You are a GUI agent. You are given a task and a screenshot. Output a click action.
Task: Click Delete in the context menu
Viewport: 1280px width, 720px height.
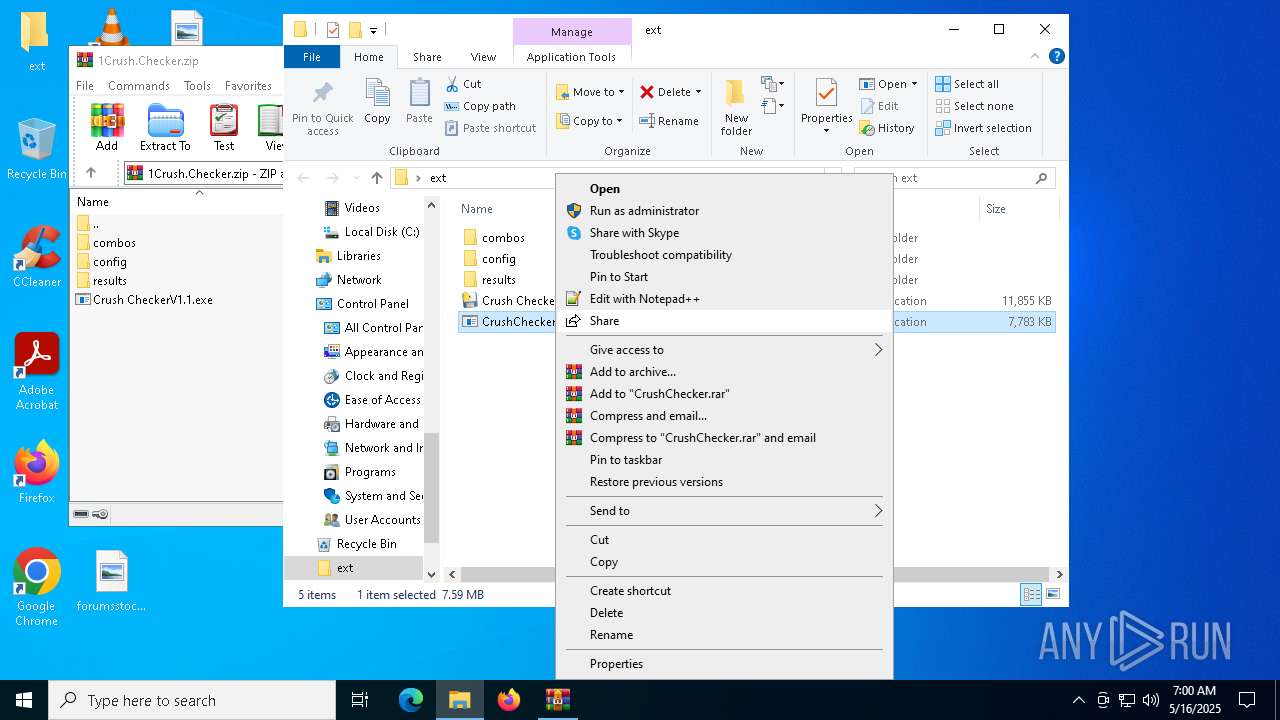tap(724, 613)
